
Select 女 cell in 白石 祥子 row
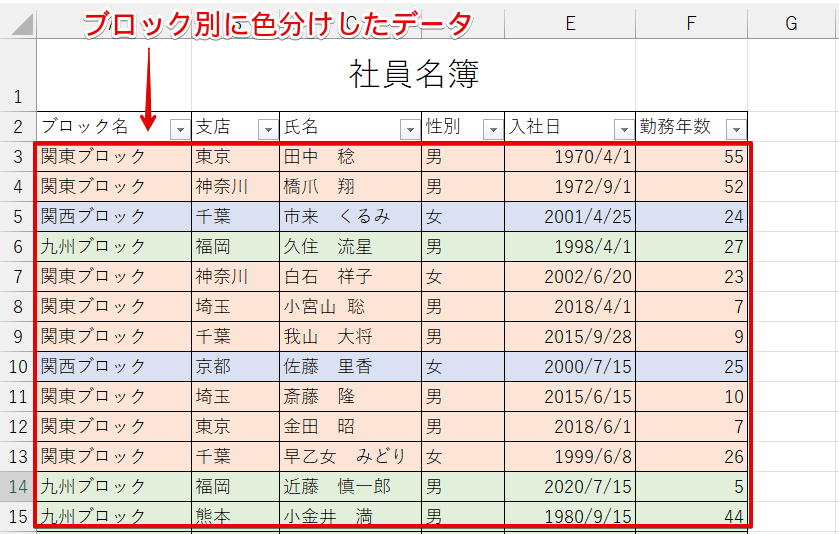click(463, 277)
